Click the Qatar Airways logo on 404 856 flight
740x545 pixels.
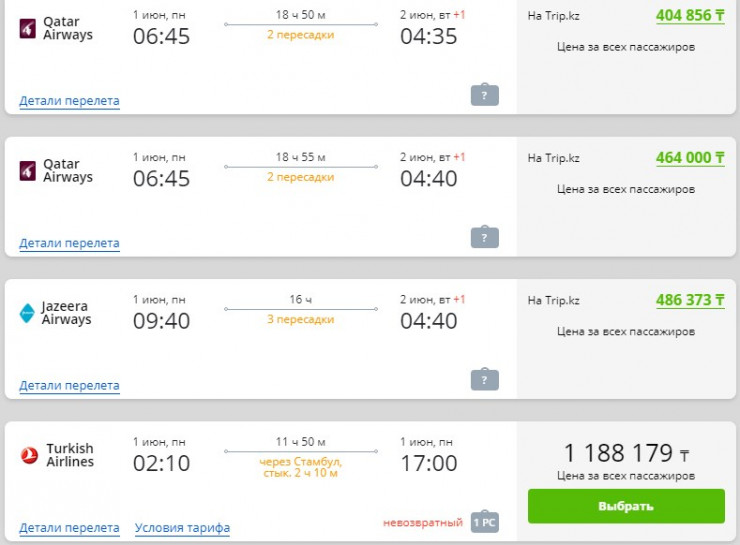[x=27, y=28]
